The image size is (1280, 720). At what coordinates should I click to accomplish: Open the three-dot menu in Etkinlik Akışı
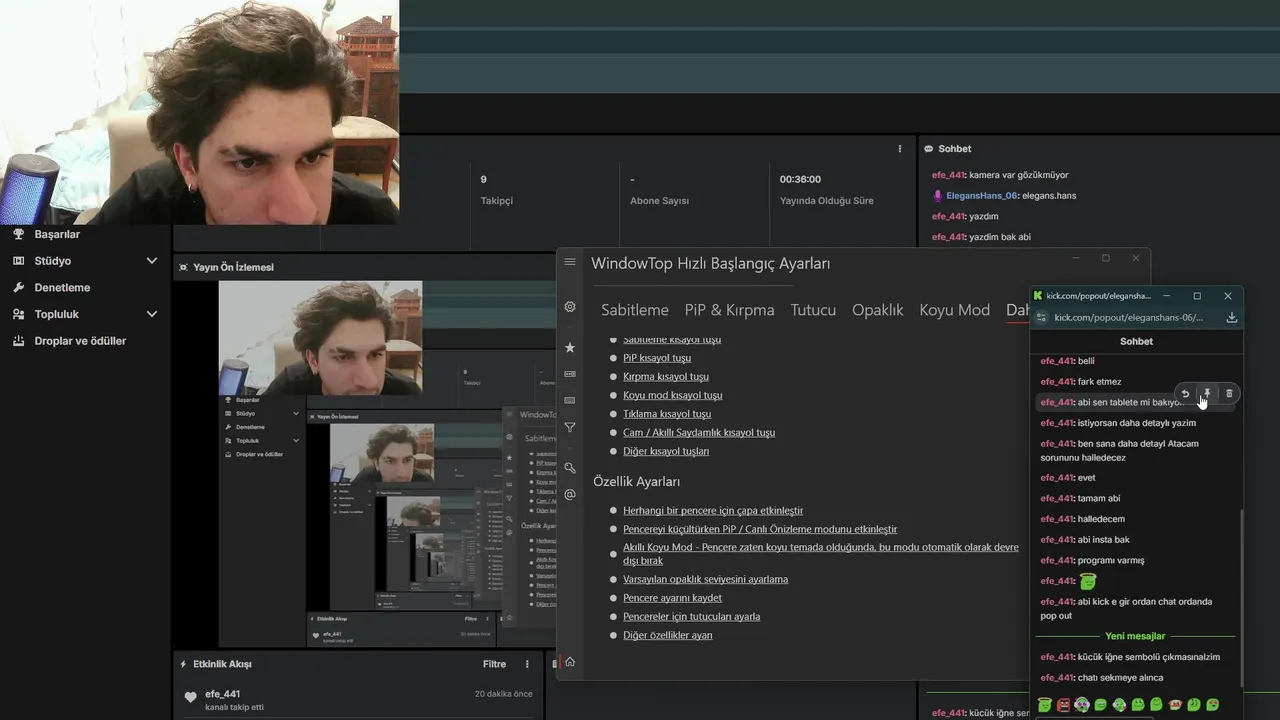[x=528, y=664]
